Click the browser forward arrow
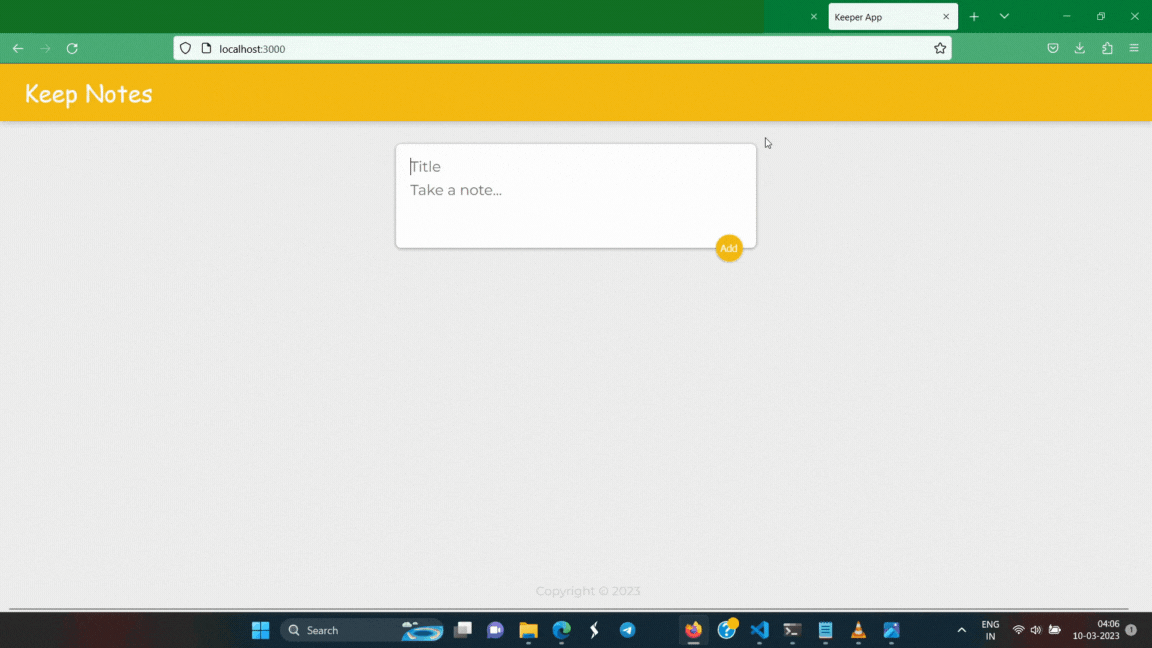The width and height of the screenshot is (1152, 648). [46, 48]
